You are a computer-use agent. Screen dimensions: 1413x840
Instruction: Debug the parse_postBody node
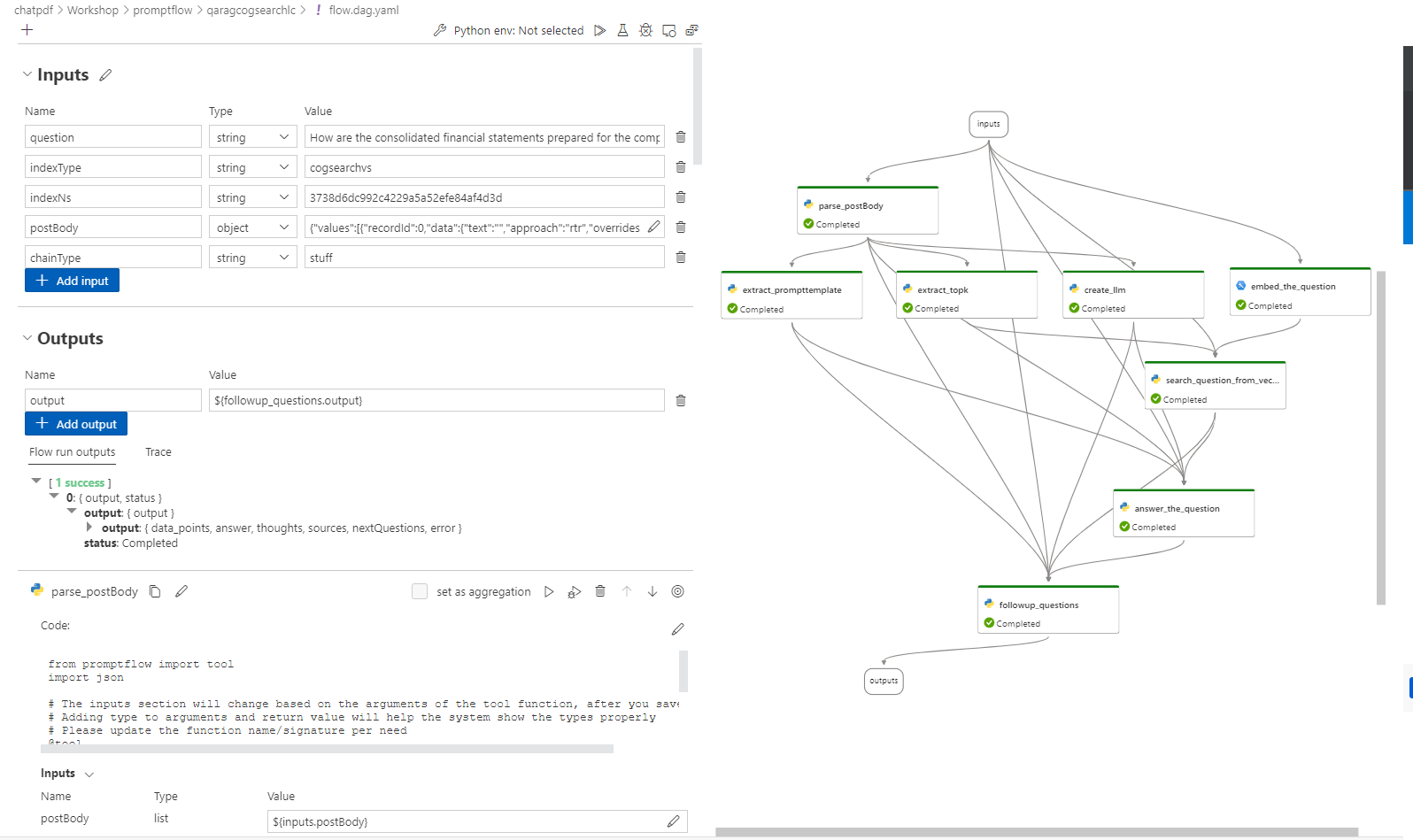coord(575,591)
